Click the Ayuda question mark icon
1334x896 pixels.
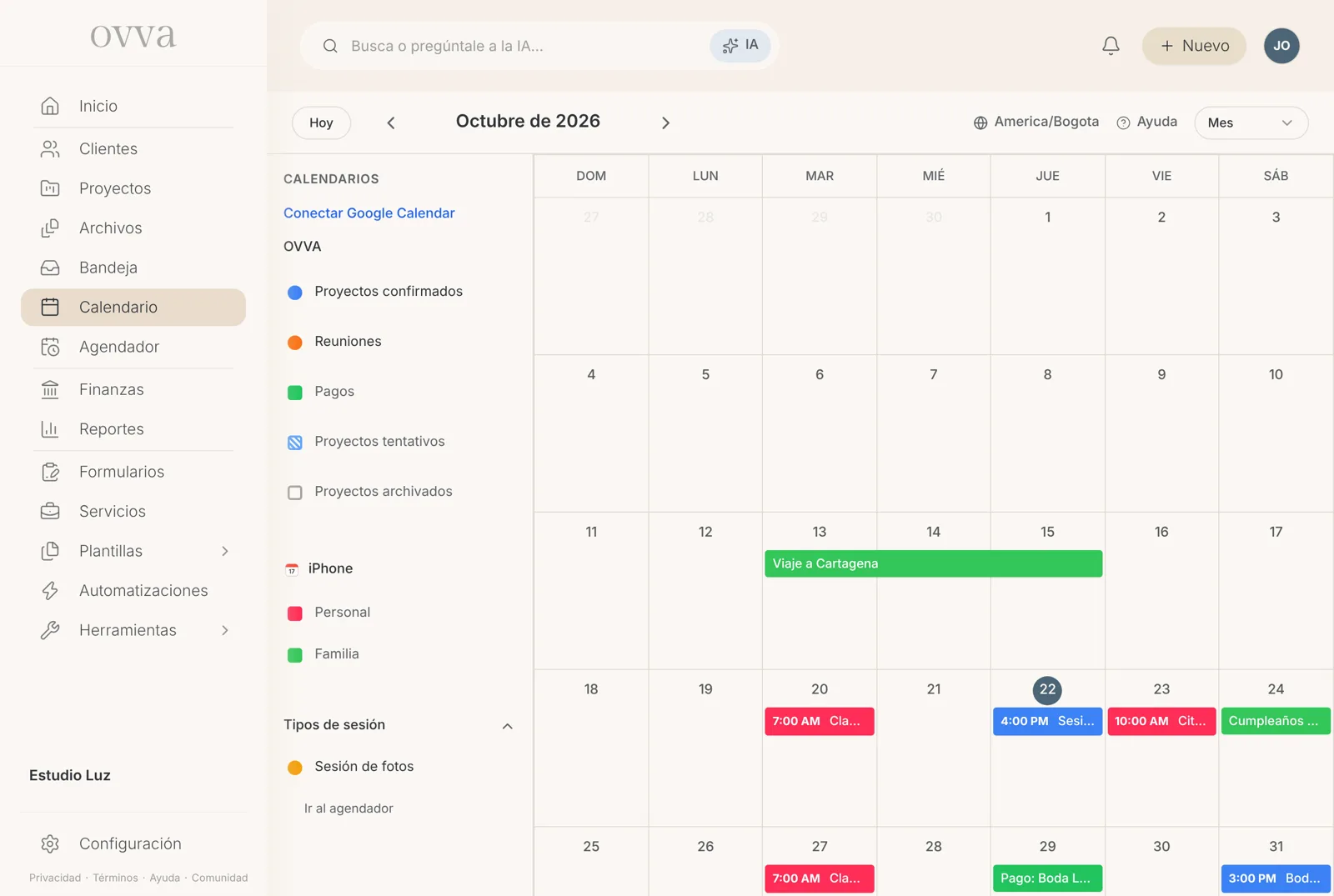[1123, 123]
